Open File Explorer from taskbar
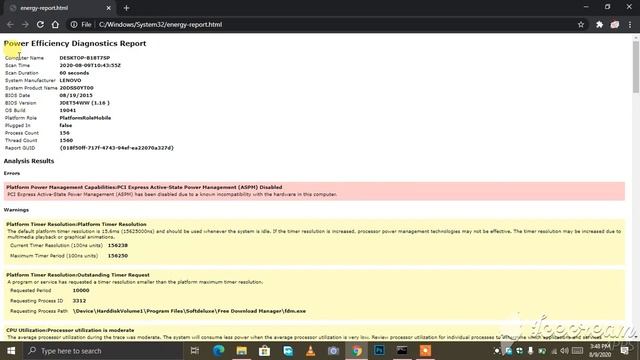Image resolution: width=640 pixels, height=360 pixels. (242, 351)
